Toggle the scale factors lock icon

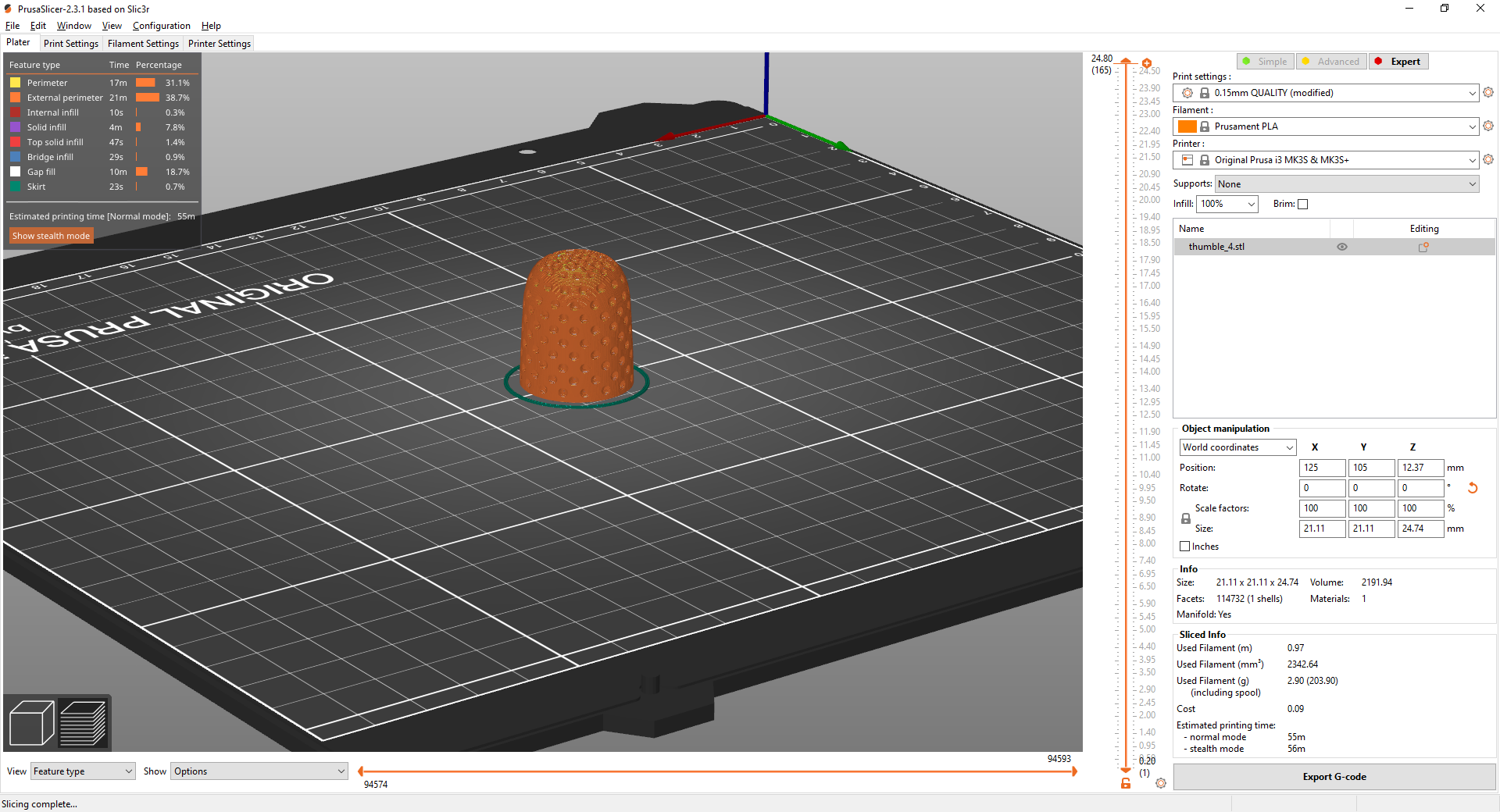pyautogui.click(x=1186, y=518)
